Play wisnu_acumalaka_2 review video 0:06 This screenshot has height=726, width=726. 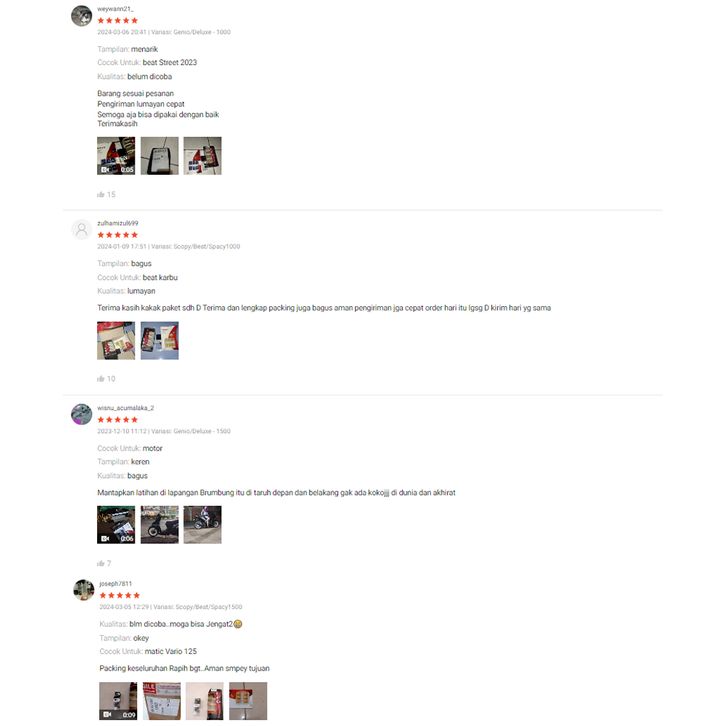pyautogui.click(x=116, y=525)
